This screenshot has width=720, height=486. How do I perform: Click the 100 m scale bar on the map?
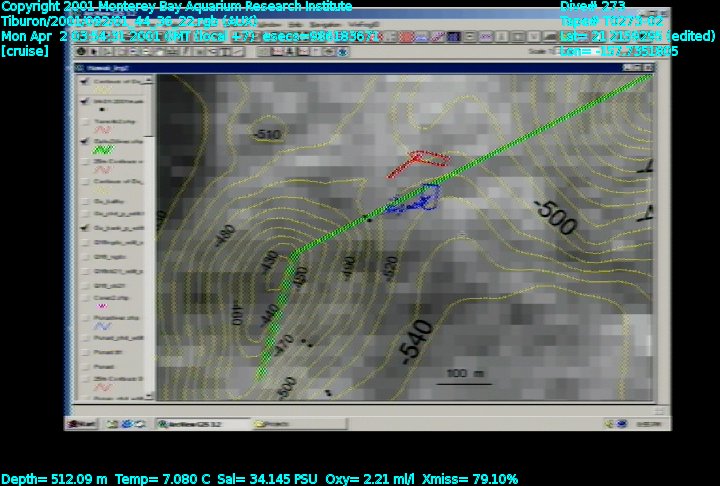(x=462, y=378)
